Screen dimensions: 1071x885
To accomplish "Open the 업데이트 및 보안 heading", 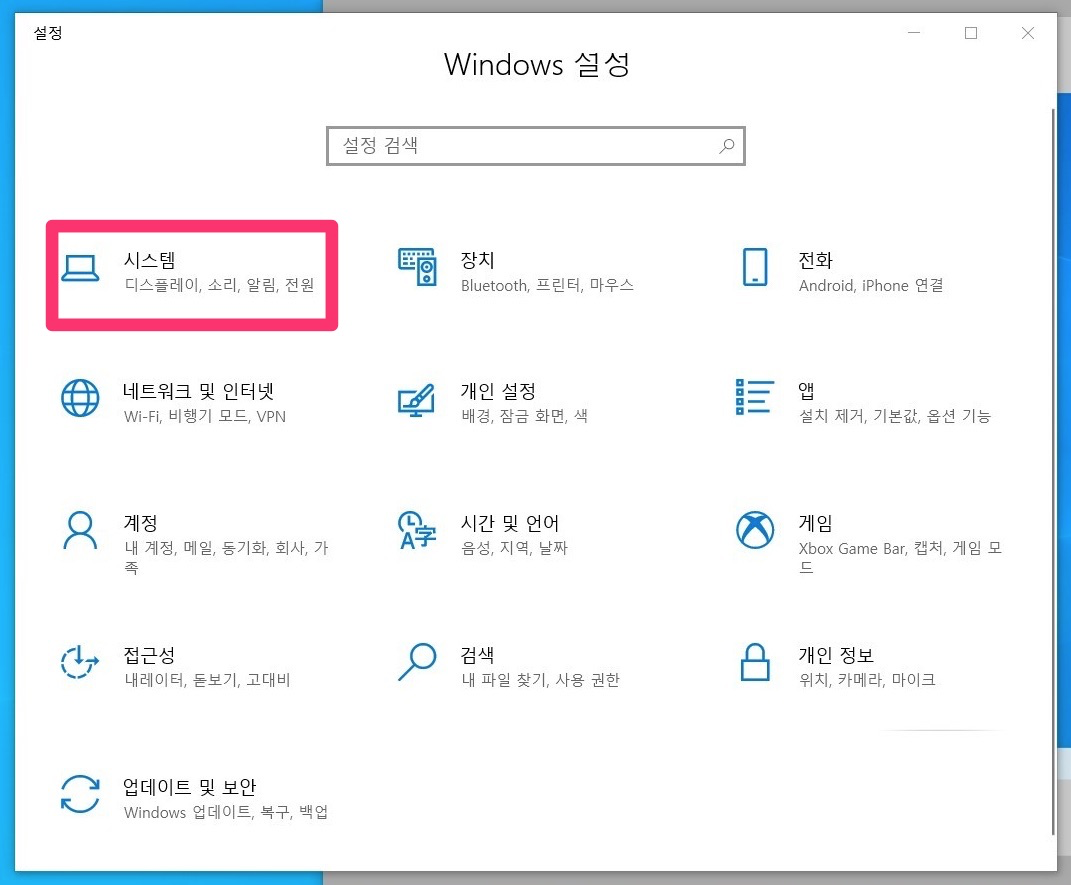I will (190, 787).
